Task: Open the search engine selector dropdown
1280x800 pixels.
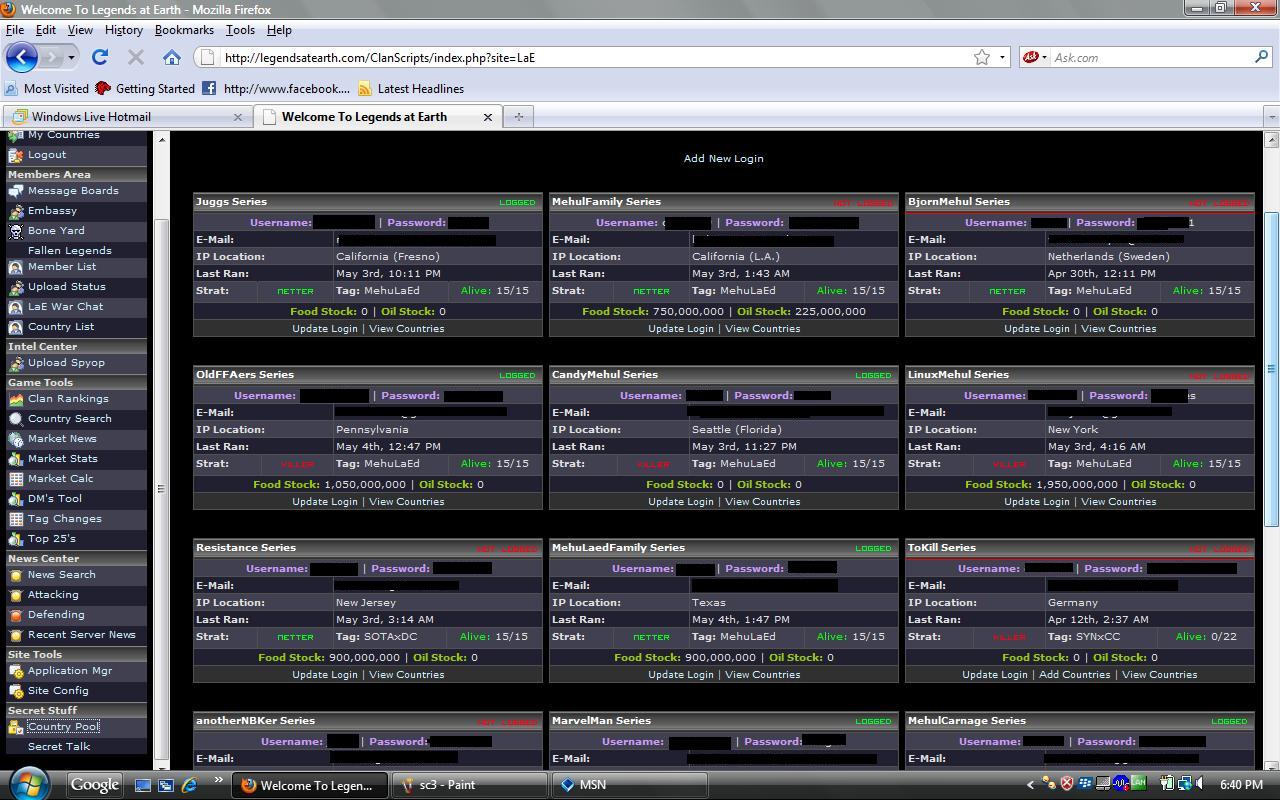Action: tap(1035, 57)
